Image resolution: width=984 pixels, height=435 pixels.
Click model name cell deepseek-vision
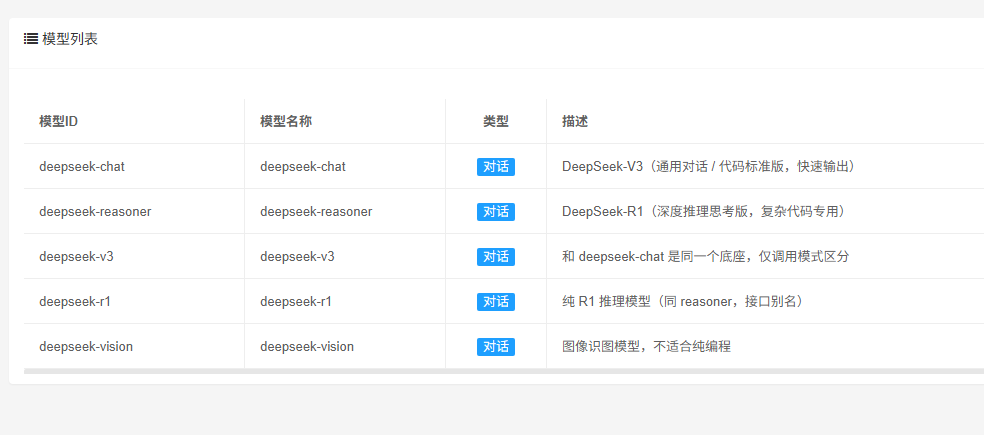pos(307,346)
